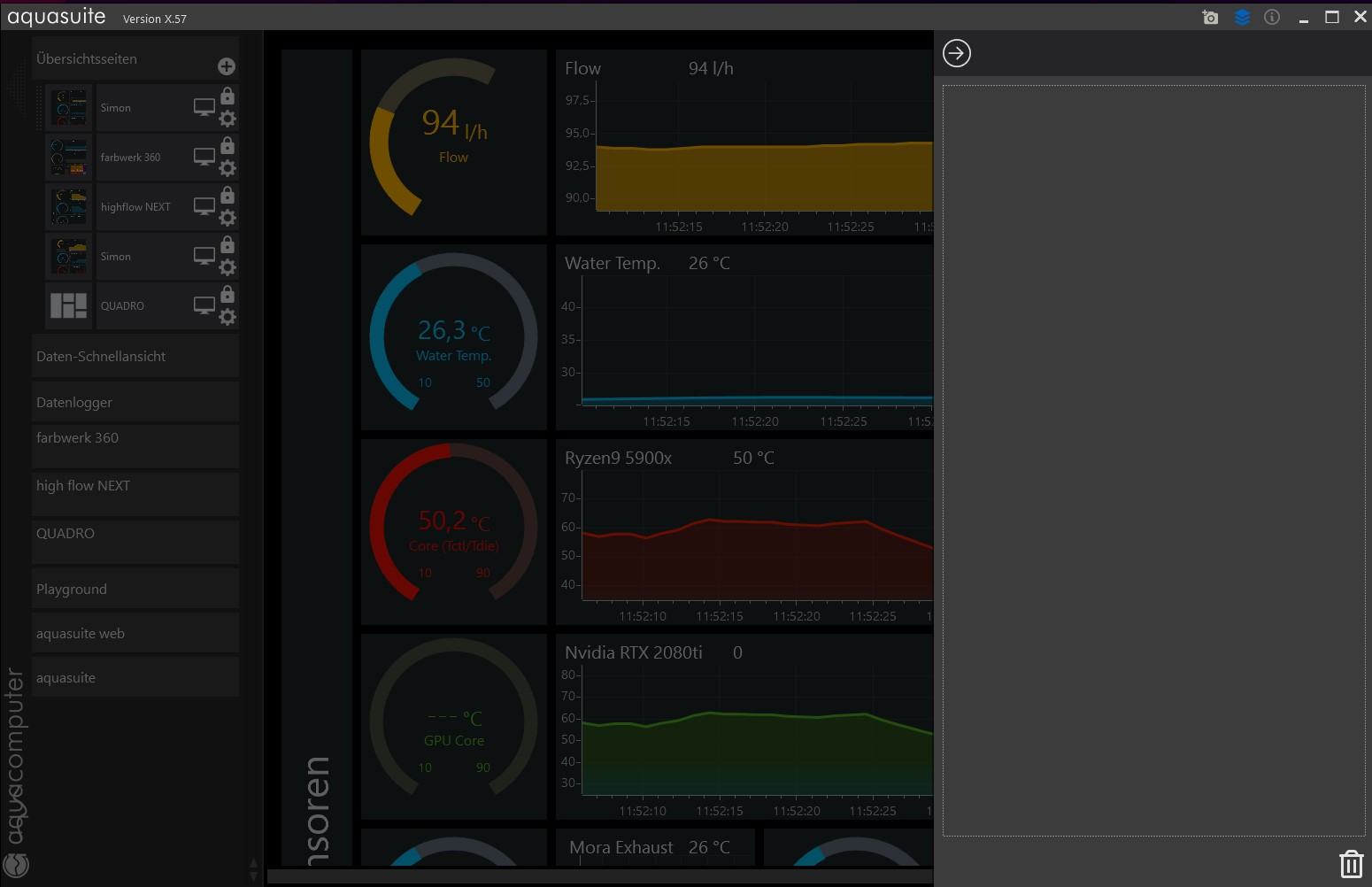Click the desktop monitor icon for farbwerk 360
1372x887 pixels.
pos(204,158)
